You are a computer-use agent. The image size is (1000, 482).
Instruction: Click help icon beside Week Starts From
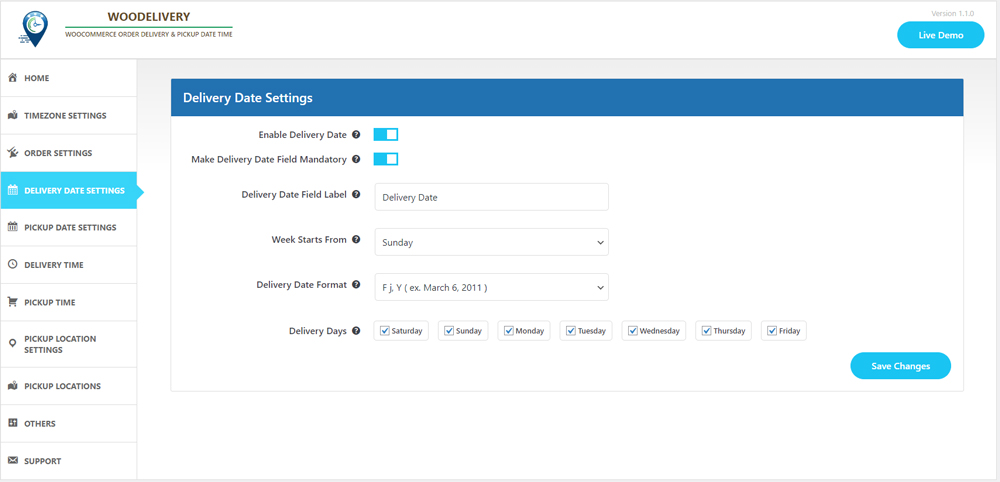(356, 240)
